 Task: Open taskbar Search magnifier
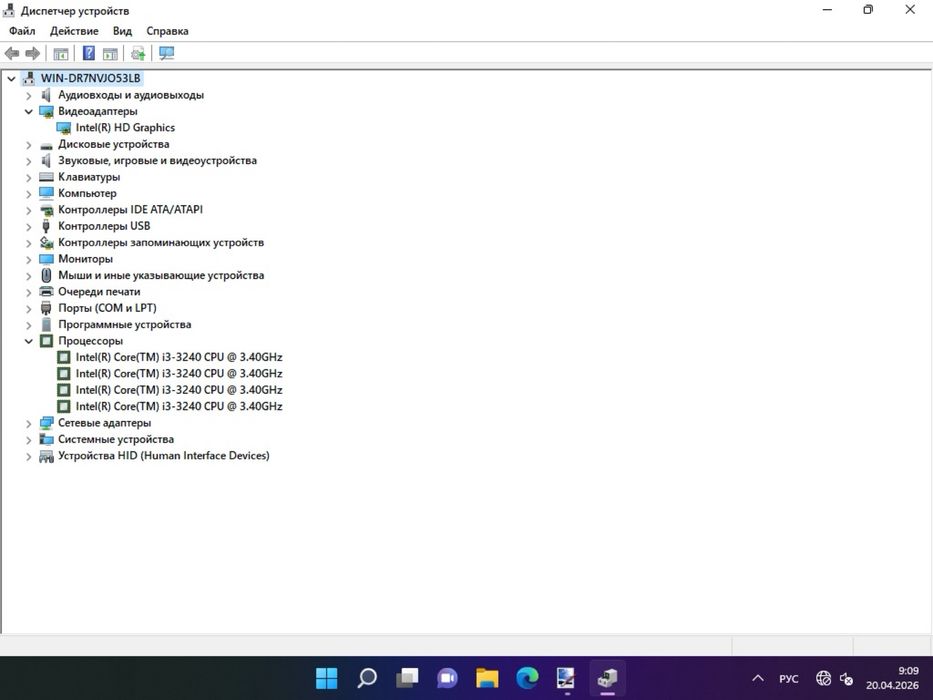(367, 677)
